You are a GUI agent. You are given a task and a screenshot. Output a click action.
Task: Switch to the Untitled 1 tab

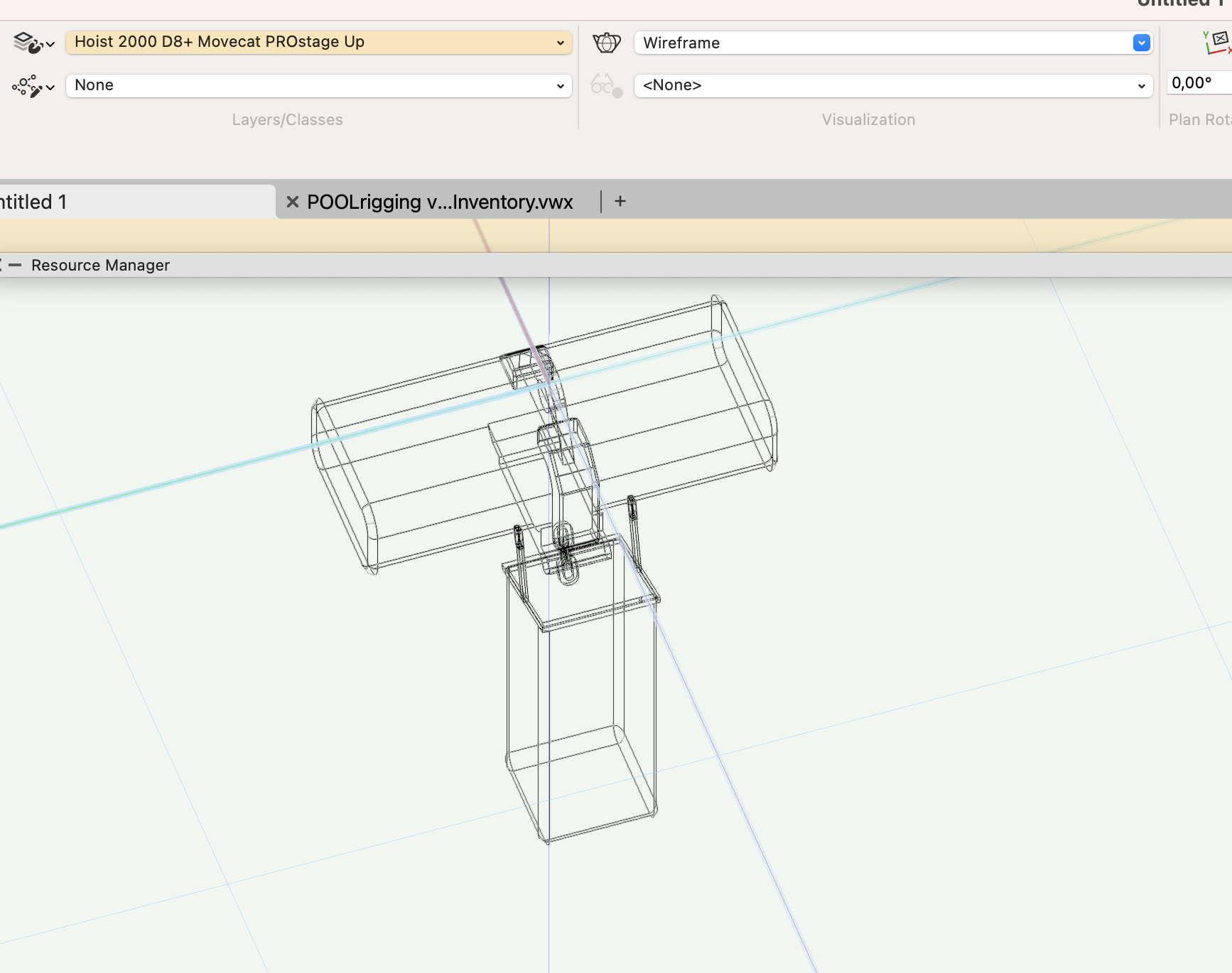click(x=107, y=201)
